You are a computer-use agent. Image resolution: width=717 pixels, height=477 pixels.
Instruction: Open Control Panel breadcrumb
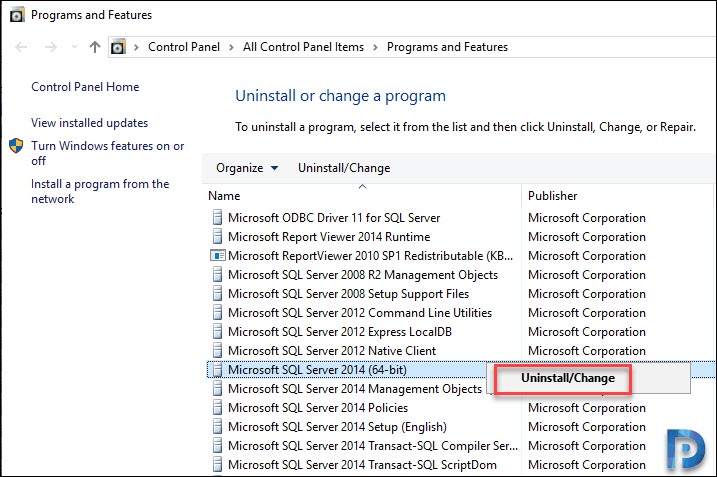[x=184, y=47]
